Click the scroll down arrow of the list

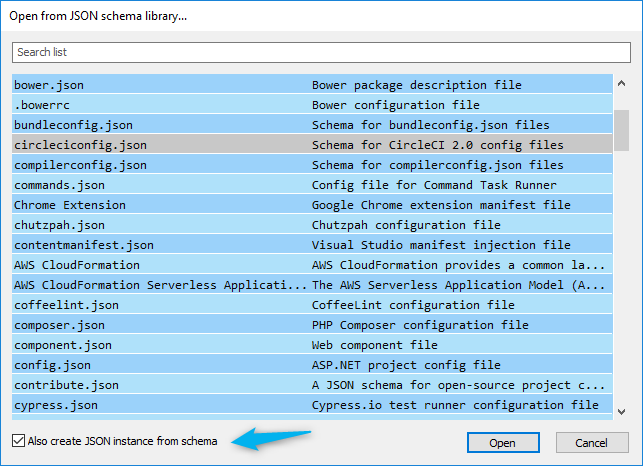tap(622, 411)
